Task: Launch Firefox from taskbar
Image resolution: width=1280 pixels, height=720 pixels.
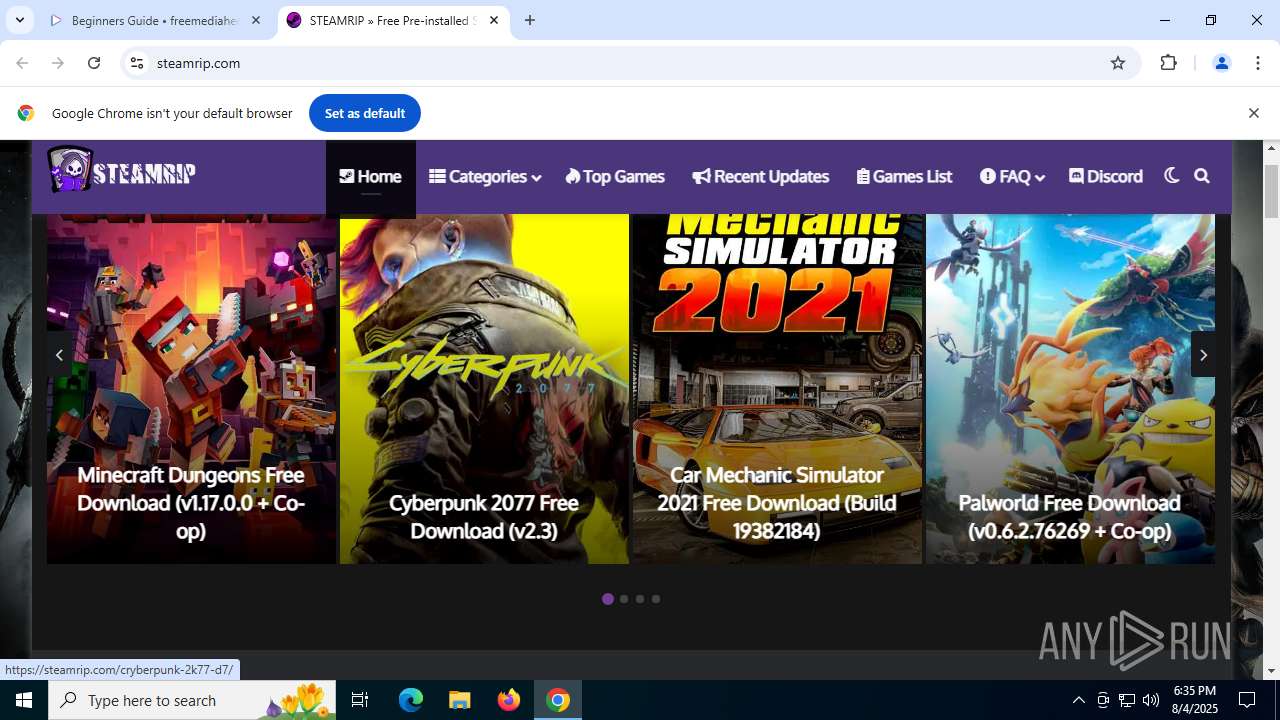Action: pos(509,700)
